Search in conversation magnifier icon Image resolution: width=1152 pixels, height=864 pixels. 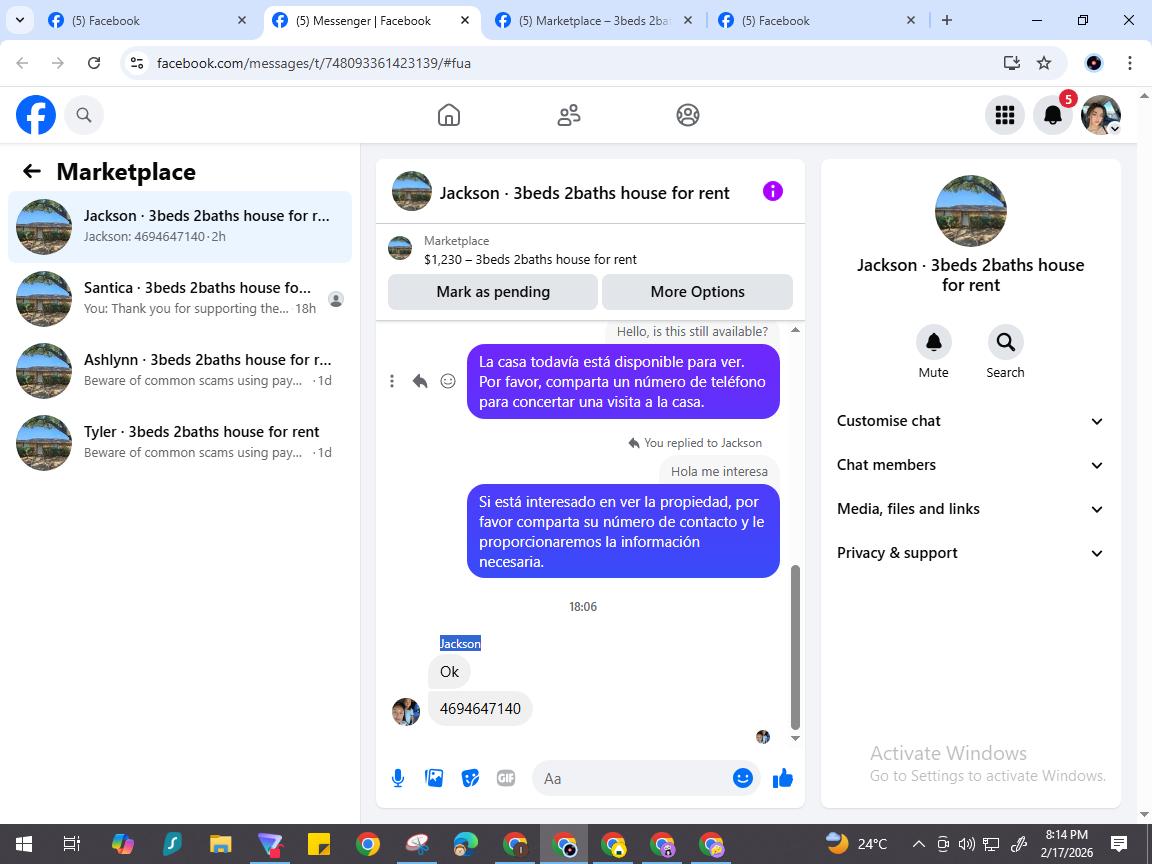click(1005, 342)
